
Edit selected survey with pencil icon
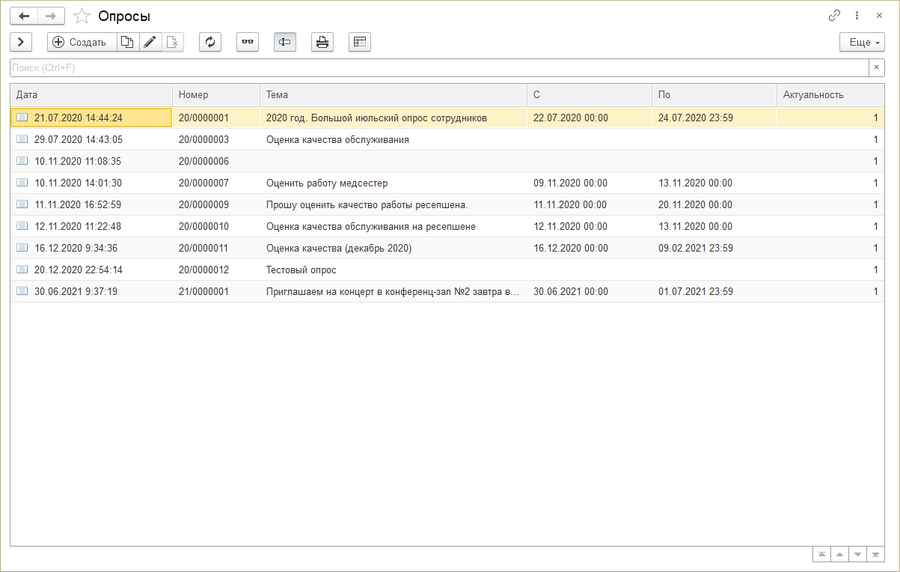click(x=150, y=42)
